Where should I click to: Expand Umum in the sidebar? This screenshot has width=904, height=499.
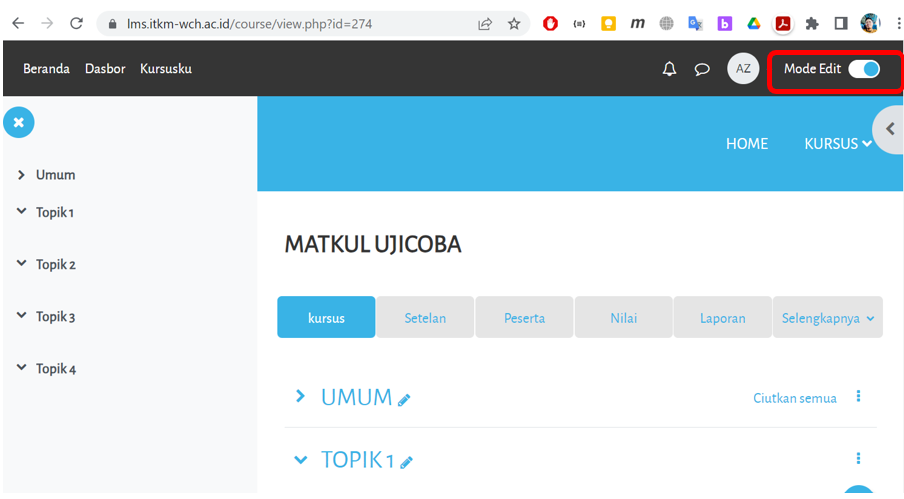(x=22, y=175)
